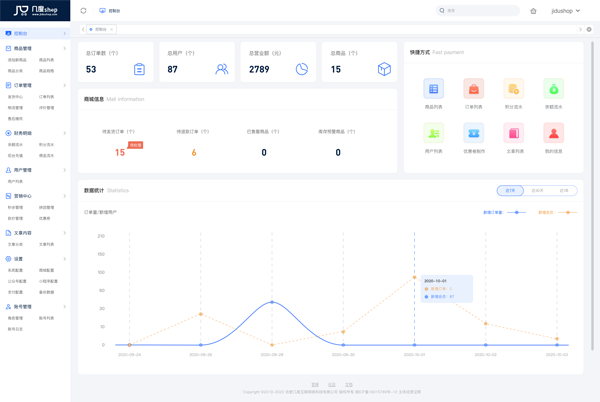This screenshot has width=600, height=402.
Task: Open the 文章列表 pink book shortcut
Action: [x=514, y=133]
